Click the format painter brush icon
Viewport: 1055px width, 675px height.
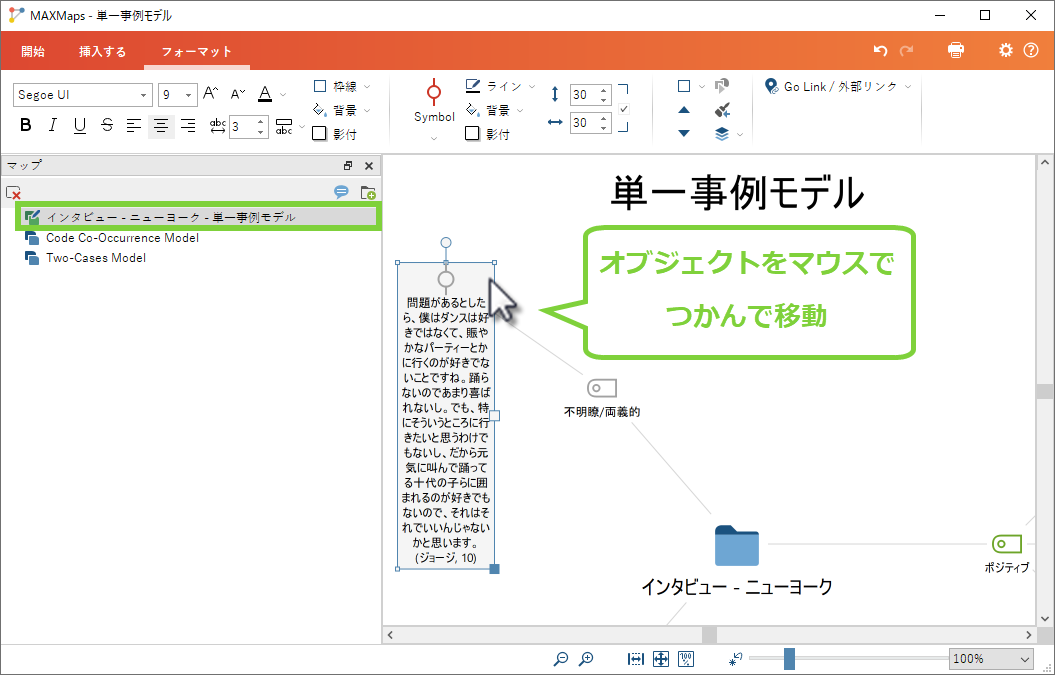723,110
